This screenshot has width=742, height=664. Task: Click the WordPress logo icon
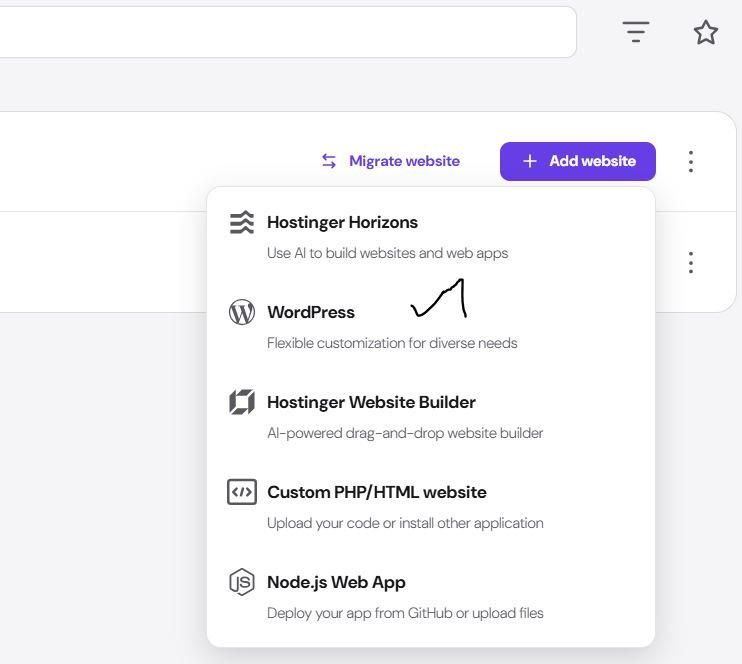pos(242,312)
